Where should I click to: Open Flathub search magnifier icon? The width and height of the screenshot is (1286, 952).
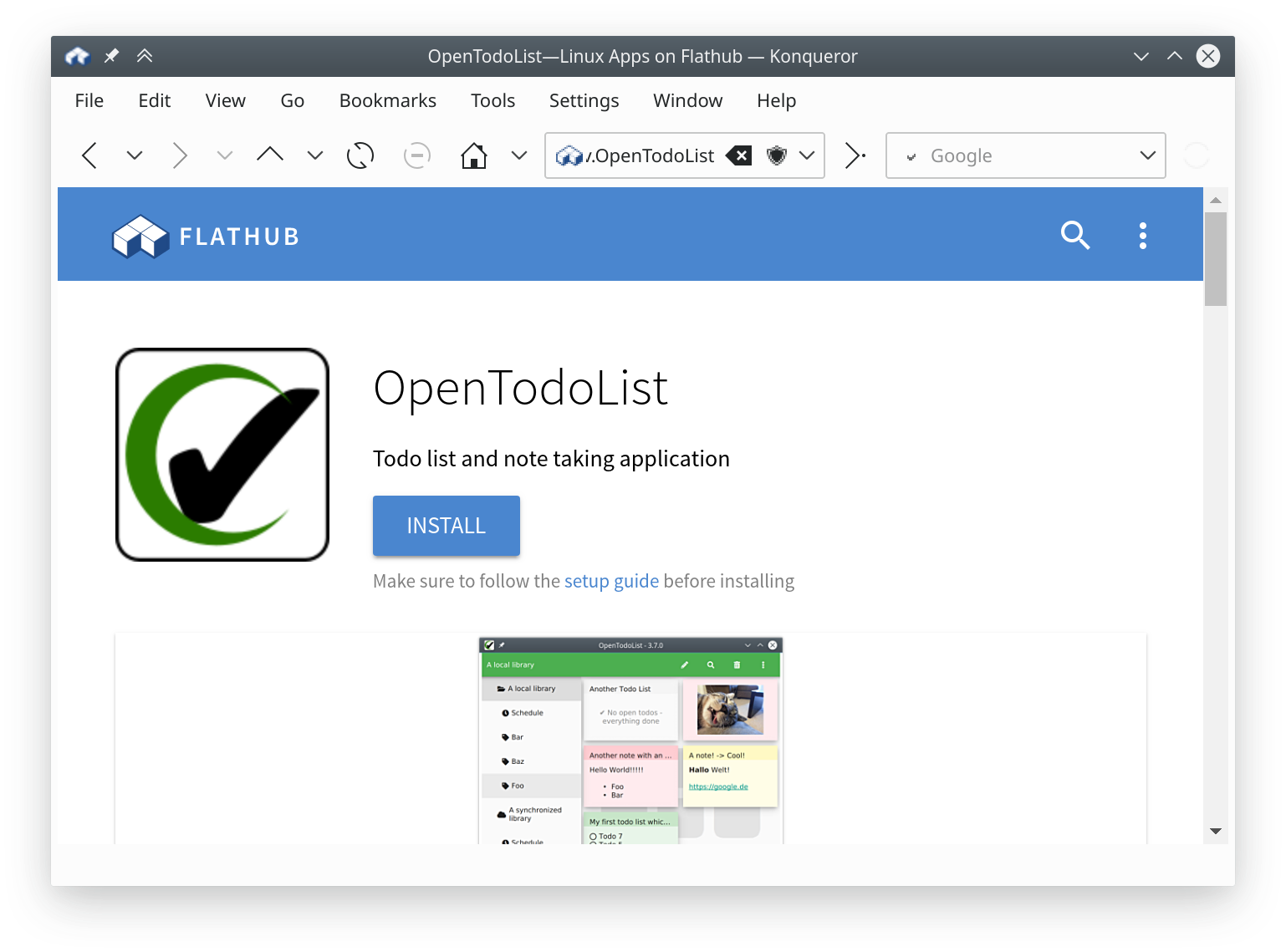[1075, 236]
